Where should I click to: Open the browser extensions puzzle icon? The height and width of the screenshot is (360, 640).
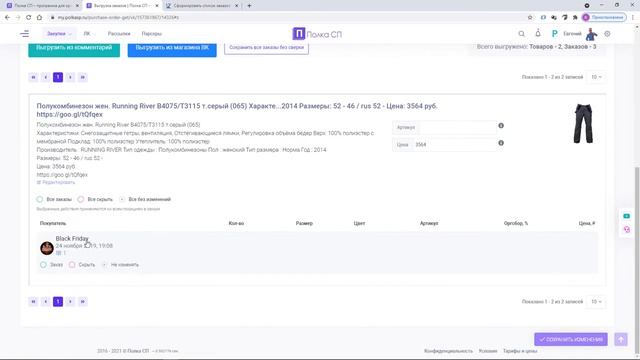click(x=575, y=18)
